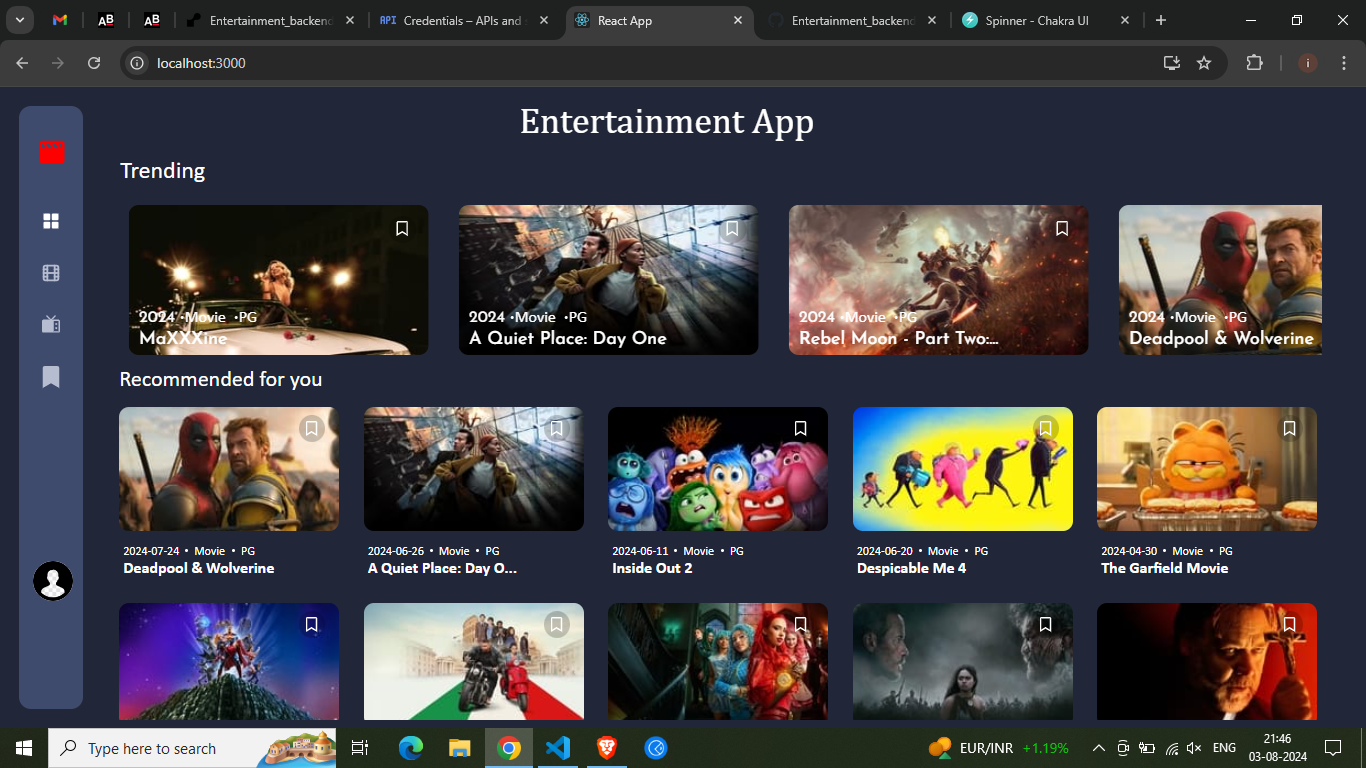Screen dimensions: 1366x768
Task: Open Despicable Me 4 thumbnail
Action: tap(963, 469)
